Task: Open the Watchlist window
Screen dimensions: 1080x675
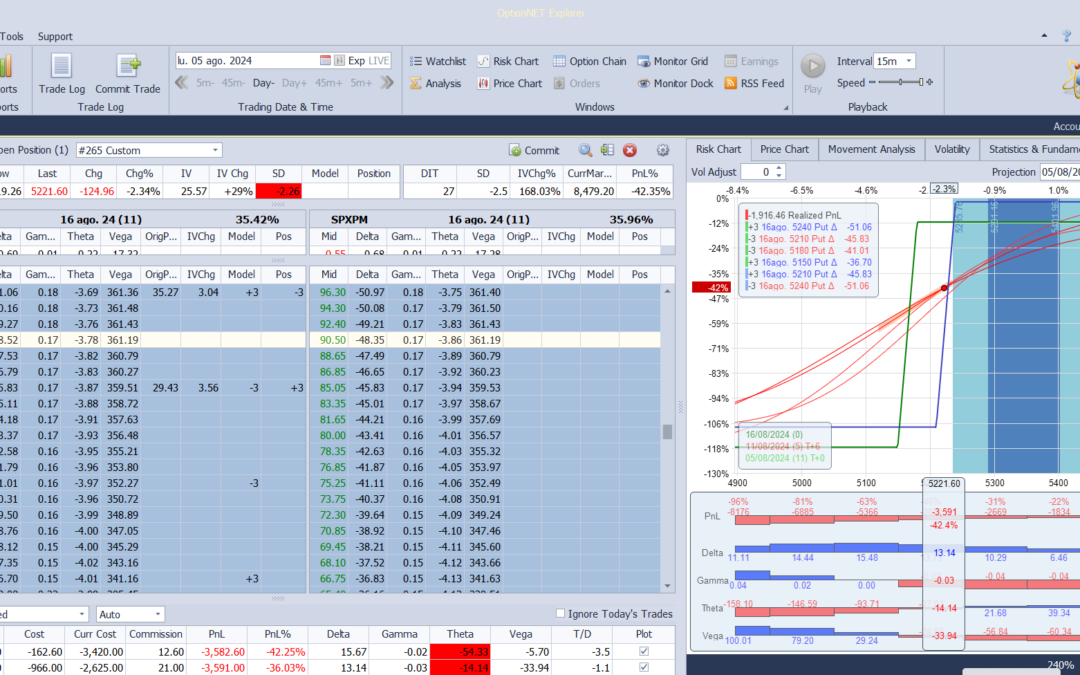Action: coord(438,61)
